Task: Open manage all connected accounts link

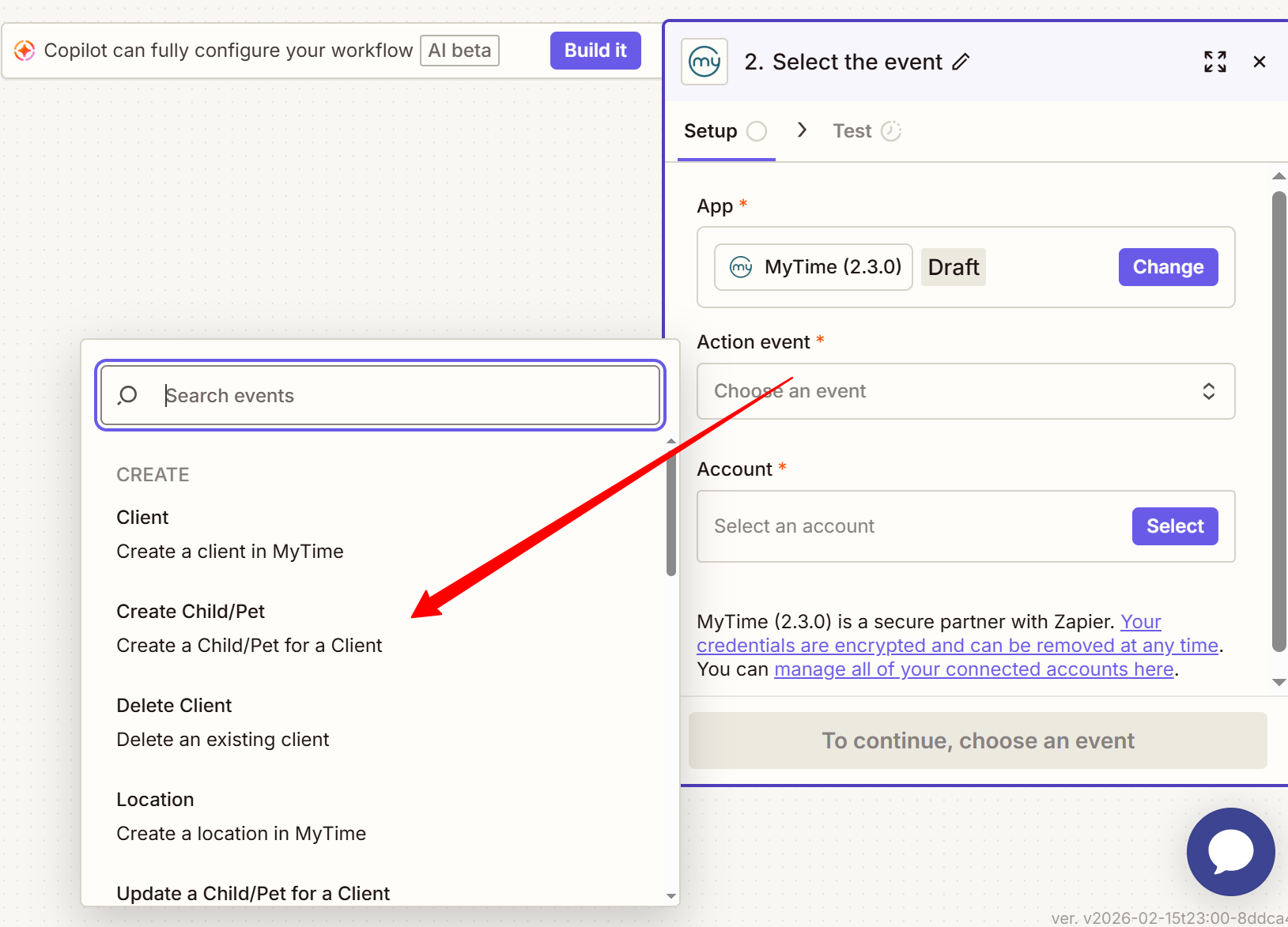Action: [x=974, y=669]
